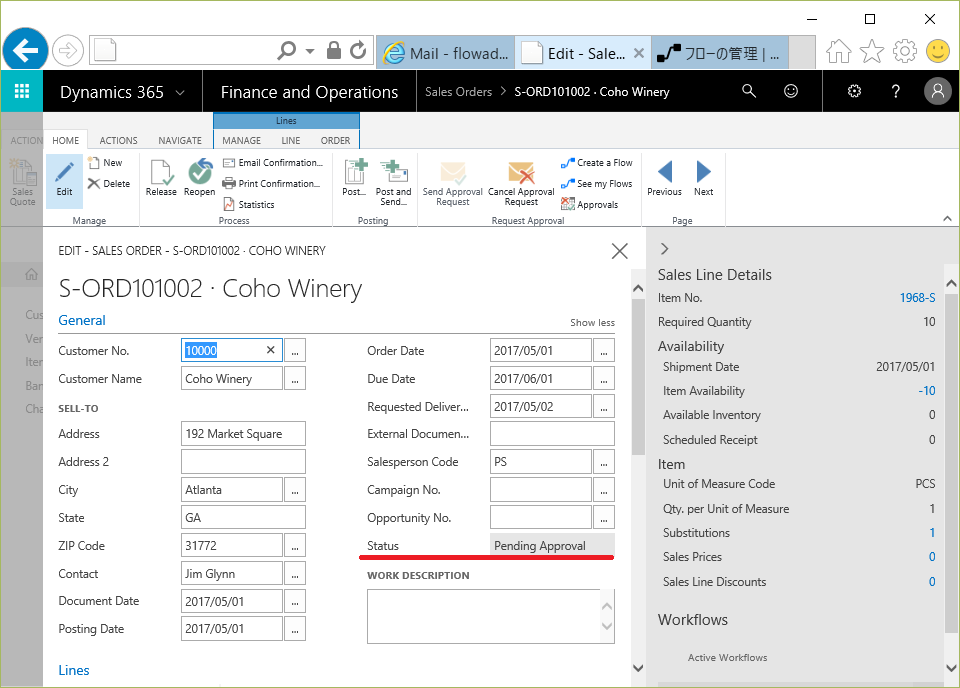The height and width of the screenshot is (688, 960).
Task: Click the External Document No. field
Action: (552, 433)
